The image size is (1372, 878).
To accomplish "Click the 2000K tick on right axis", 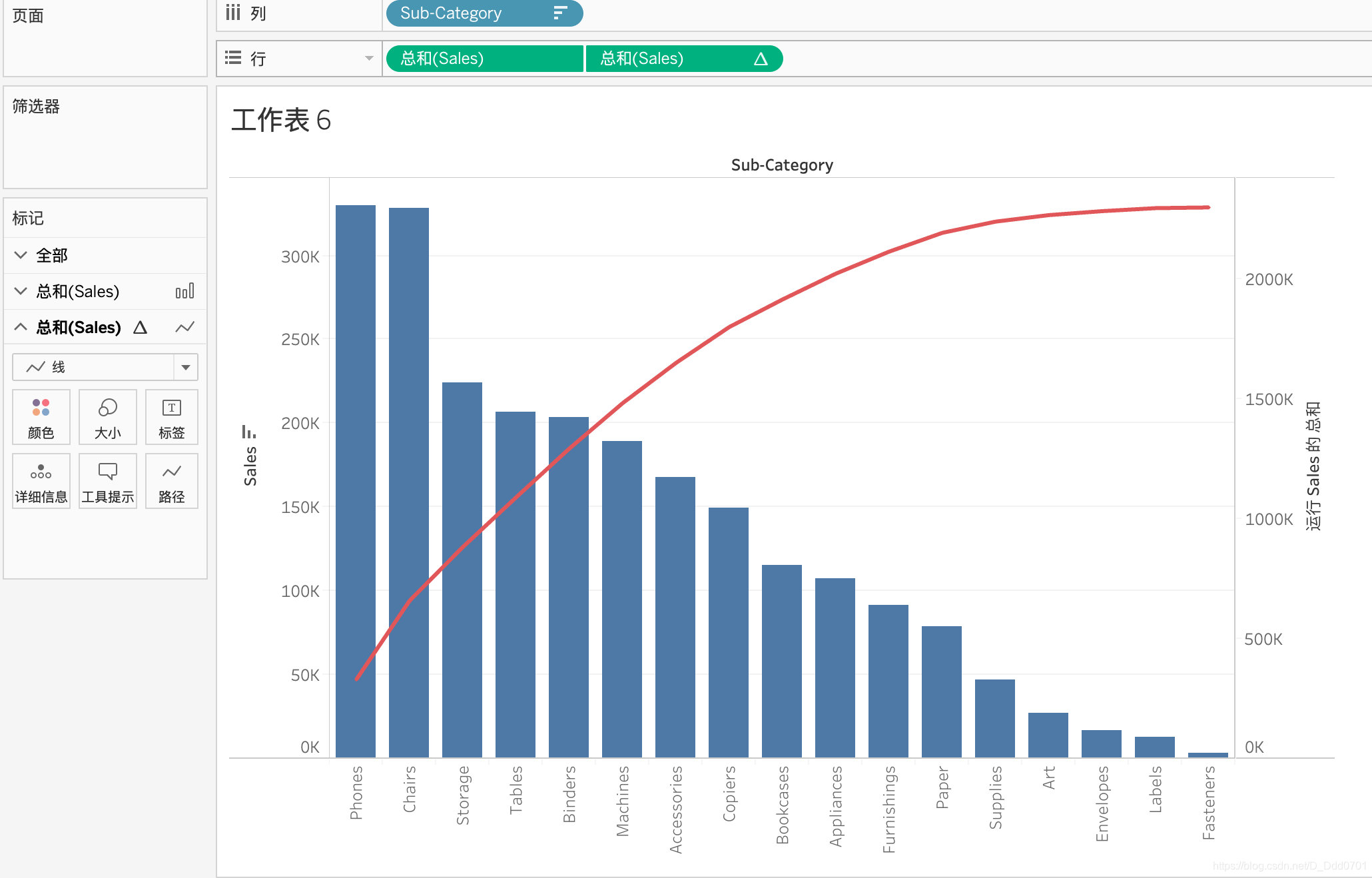I will (1269, 279).
